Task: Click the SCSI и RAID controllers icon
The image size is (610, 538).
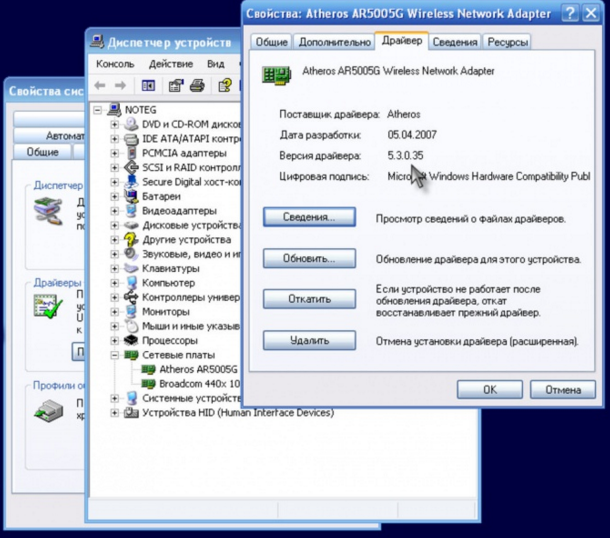Action: click(131, 167)
